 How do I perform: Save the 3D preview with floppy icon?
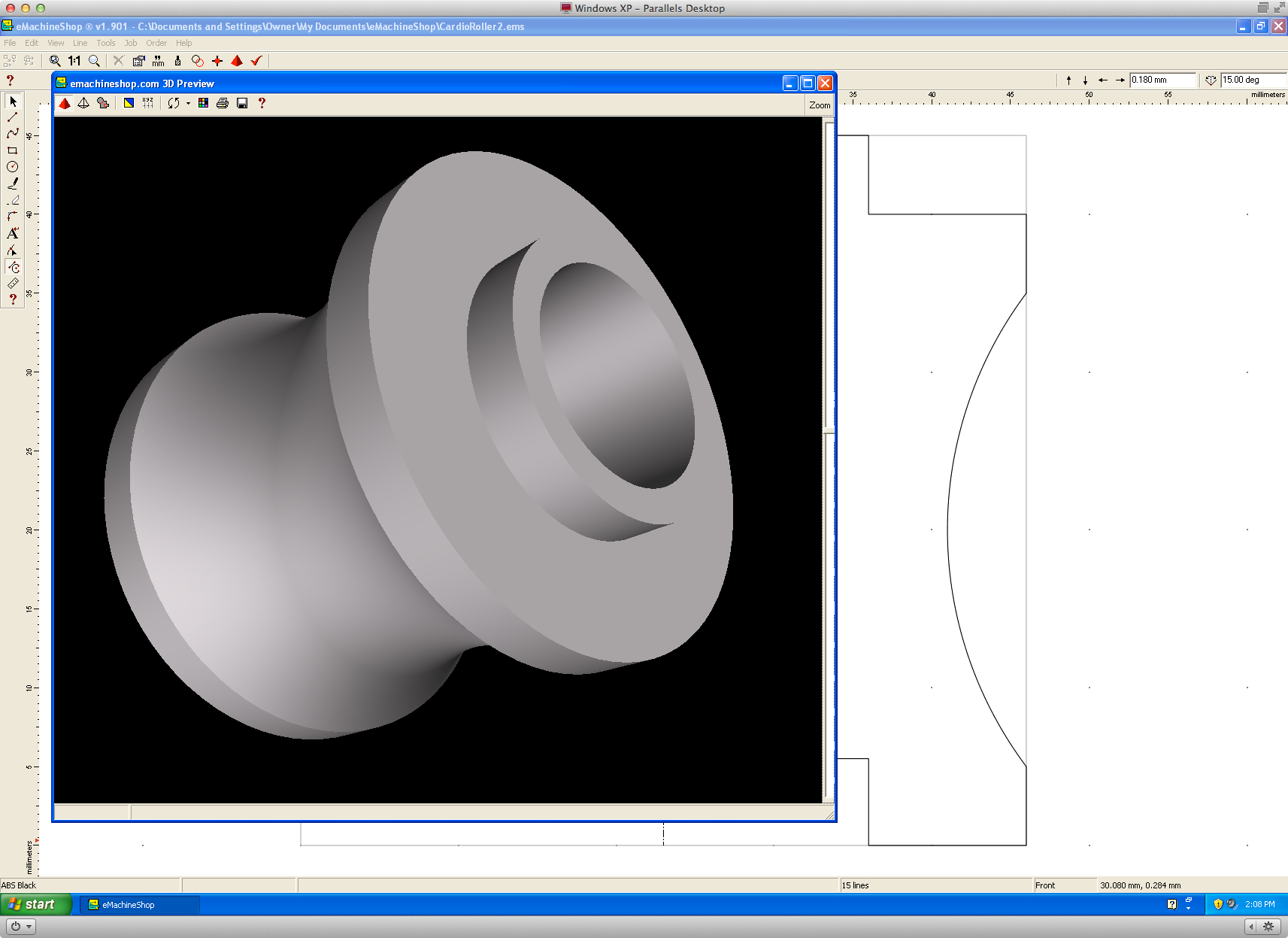242,104
